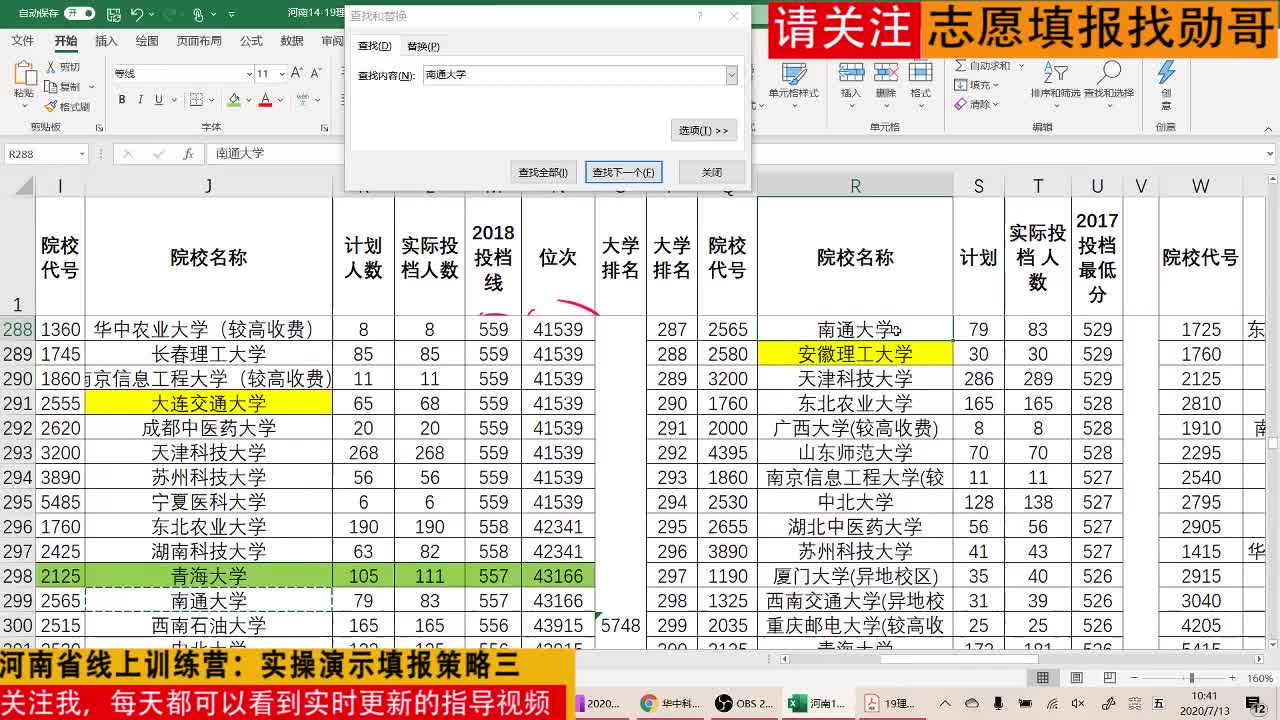Screen dimensions: 1280x720
Task: Click the 格式 cell format icon
Action: [920, 73]
